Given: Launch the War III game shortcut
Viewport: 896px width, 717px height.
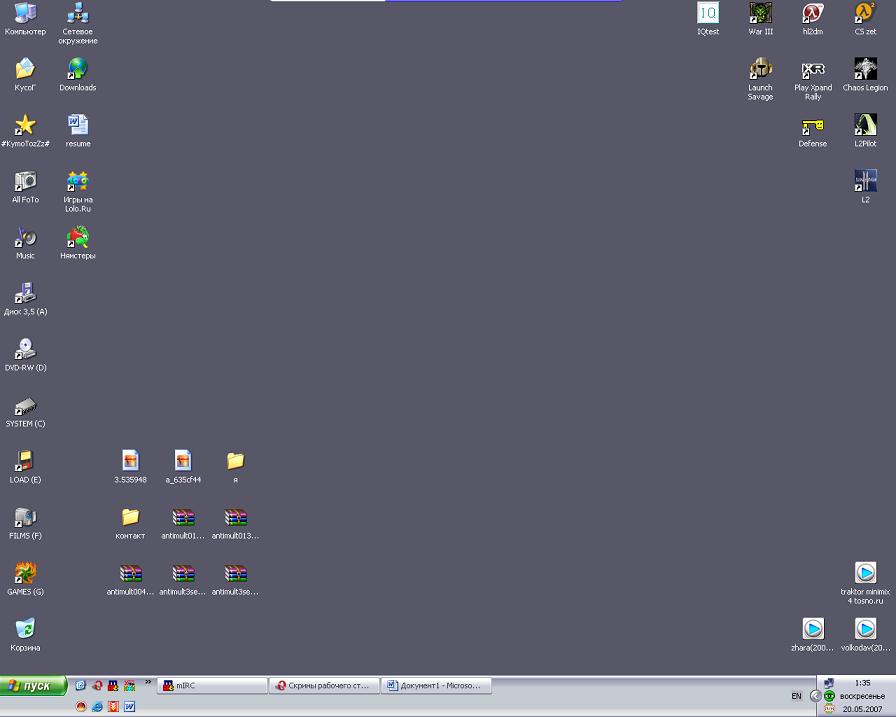Looking at the screenshot, I should pos(761,18).
